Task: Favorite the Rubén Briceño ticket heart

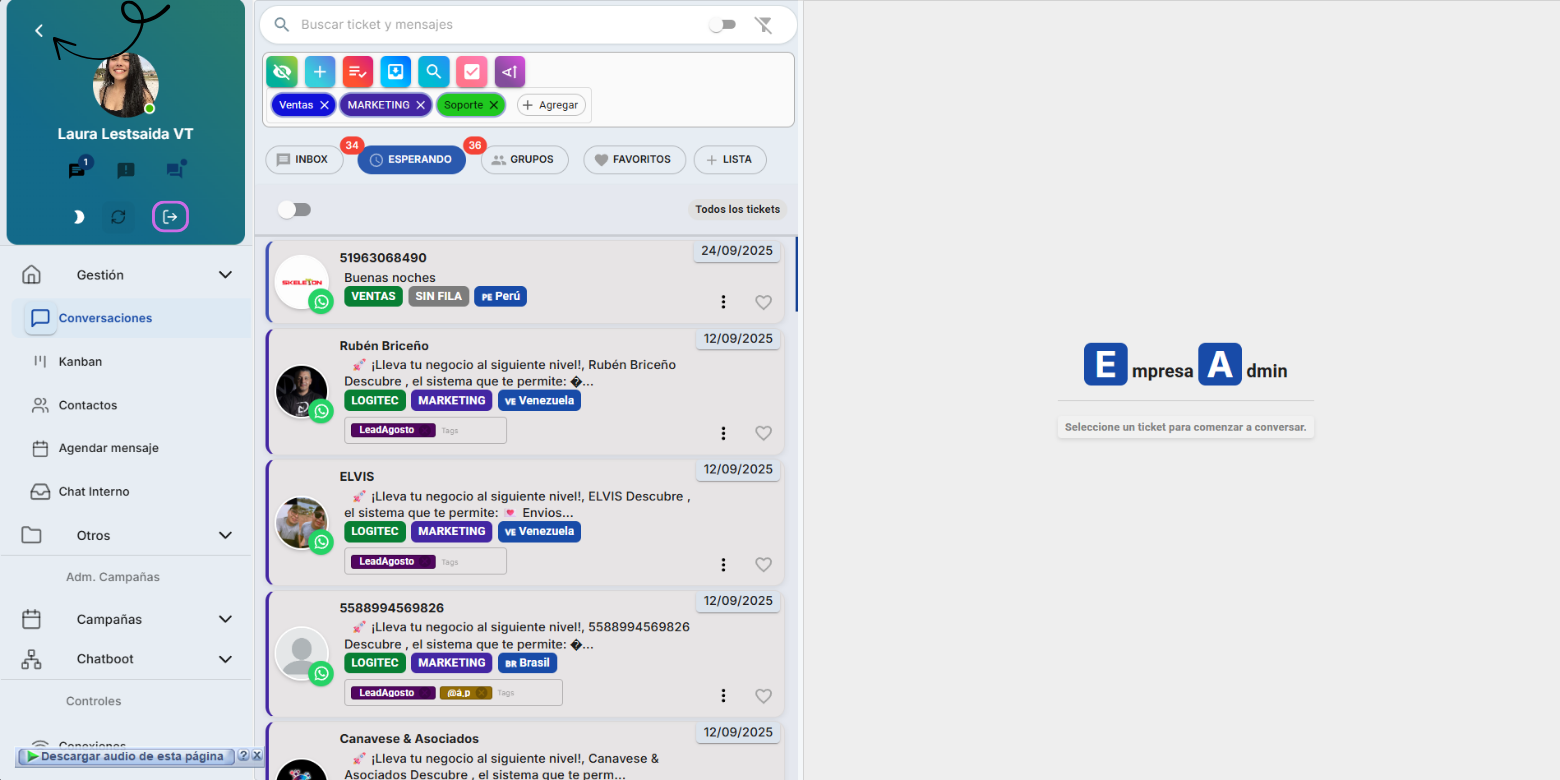Action: click(763, 433)
